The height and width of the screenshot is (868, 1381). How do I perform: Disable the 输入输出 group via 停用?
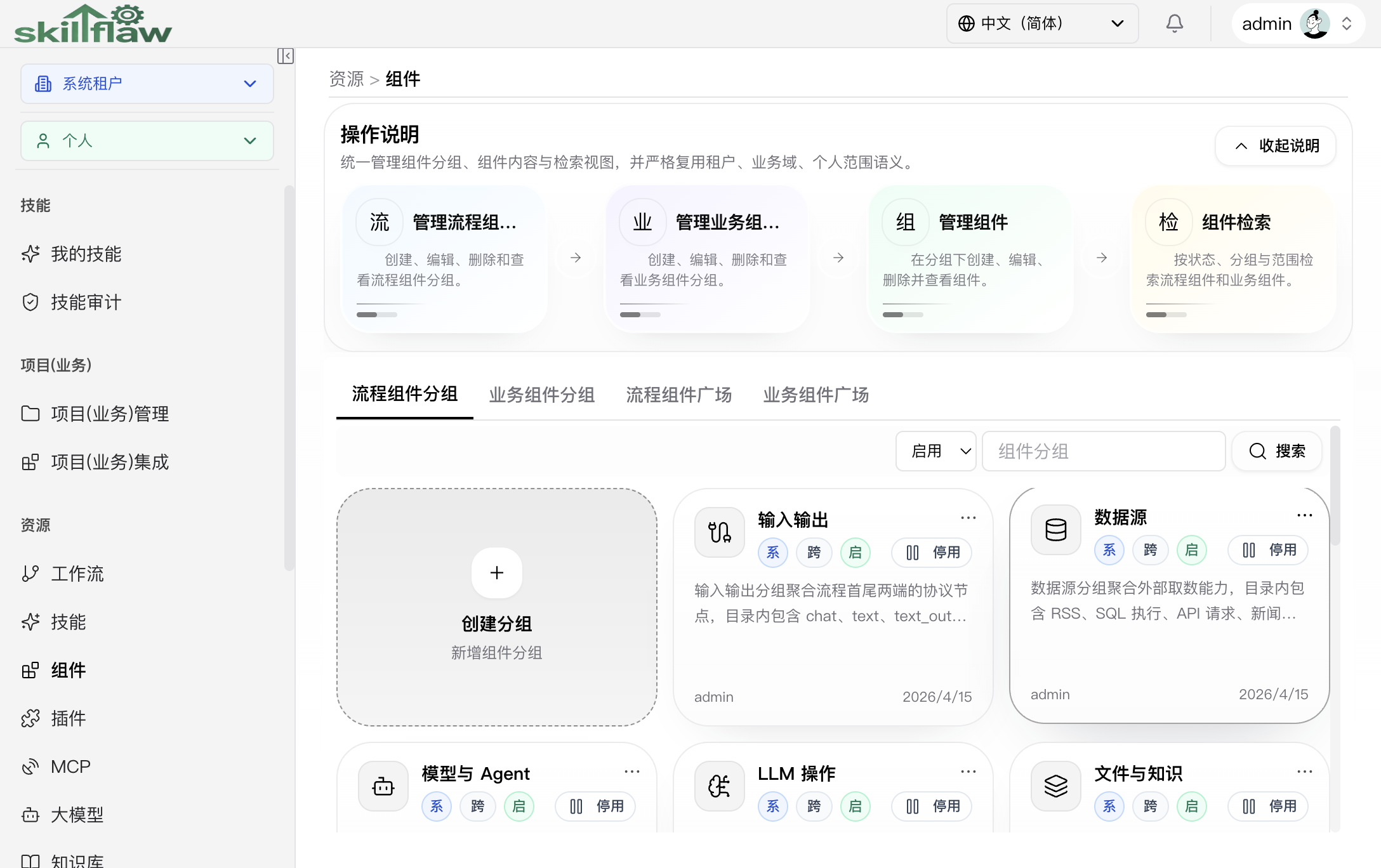pos(932,553)
